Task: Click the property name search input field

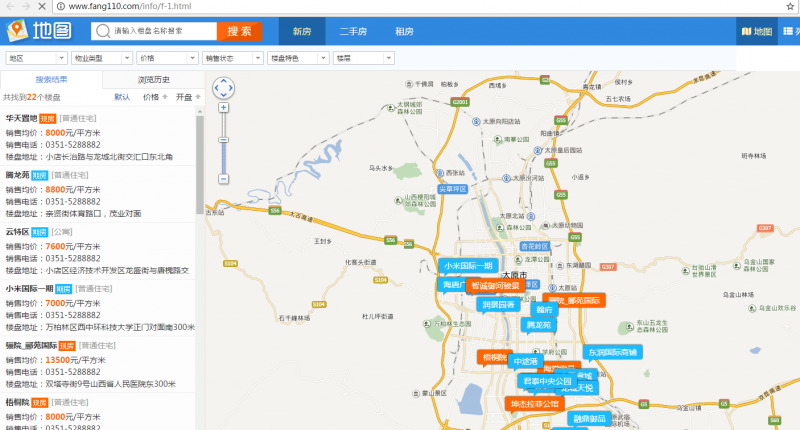Action: 158,31
